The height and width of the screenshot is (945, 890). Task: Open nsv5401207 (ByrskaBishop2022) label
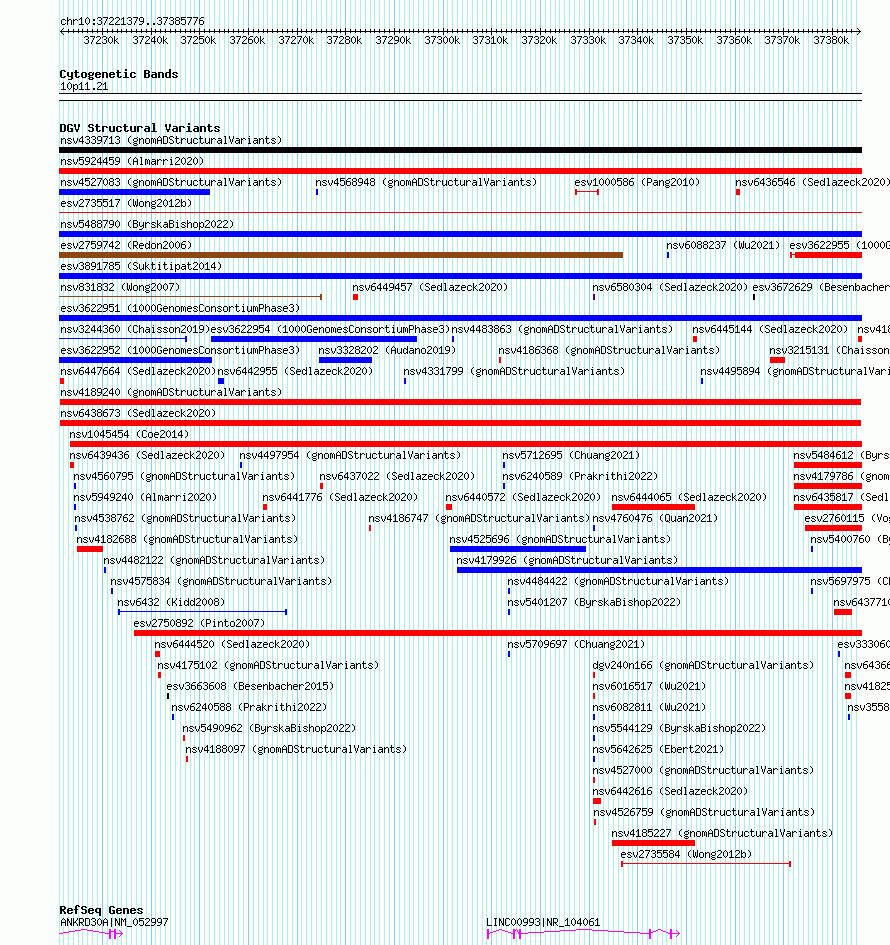click(x=594, y=603)
